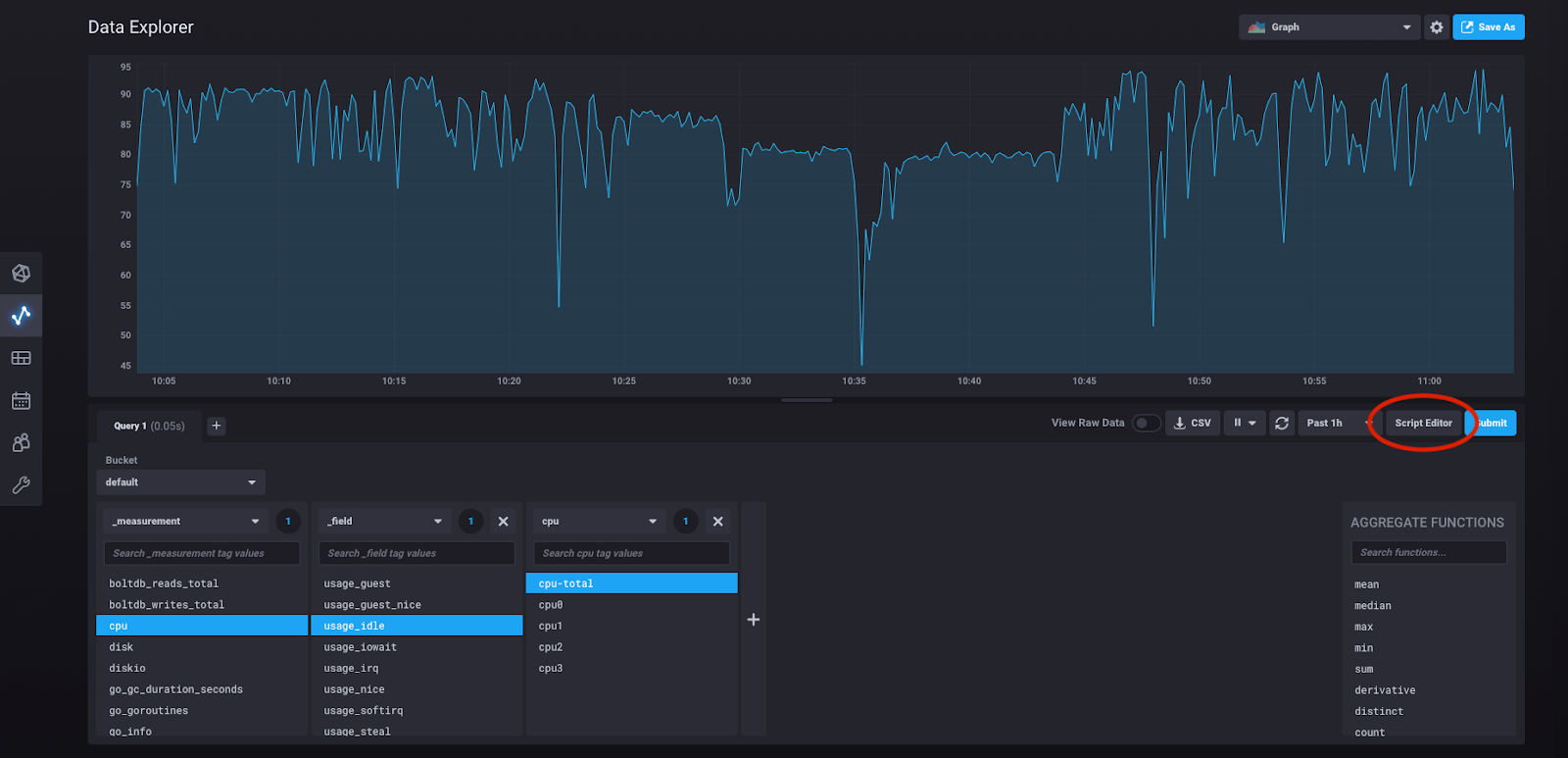Select usage_guest field
1568x758 pixels.
(416, 583)
